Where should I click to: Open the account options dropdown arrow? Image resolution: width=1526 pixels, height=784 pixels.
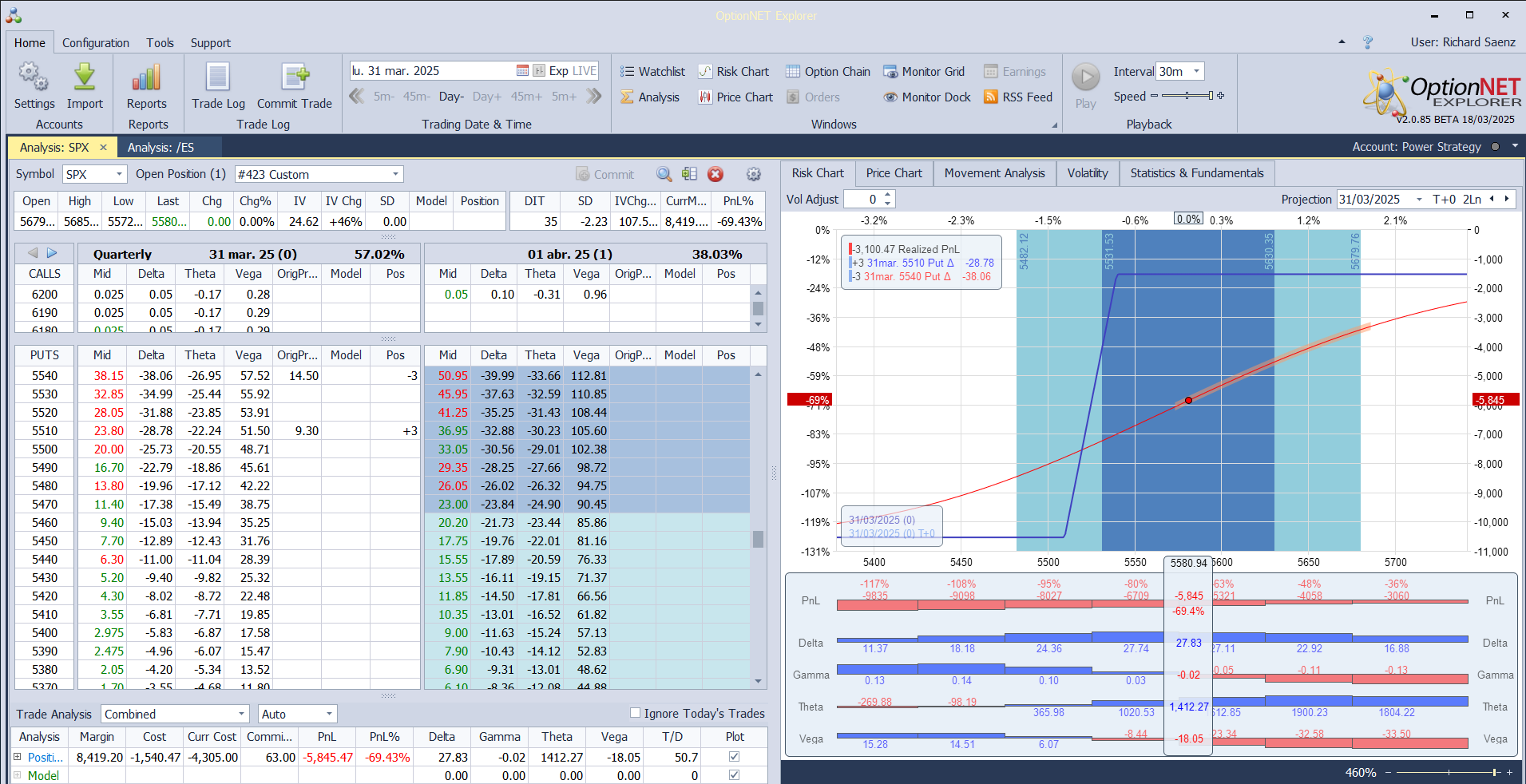coord(1515,146)
